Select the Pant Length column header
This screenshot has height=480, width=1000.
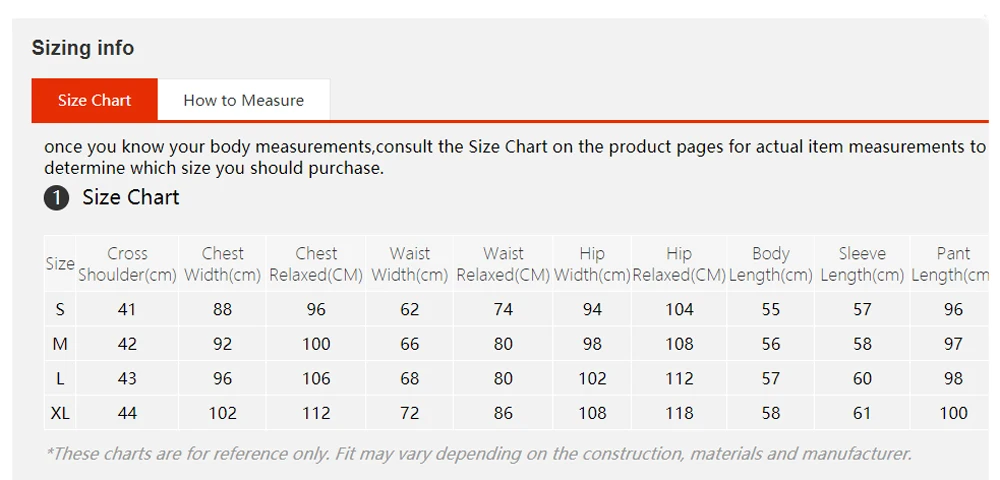(x=953, y=264)
